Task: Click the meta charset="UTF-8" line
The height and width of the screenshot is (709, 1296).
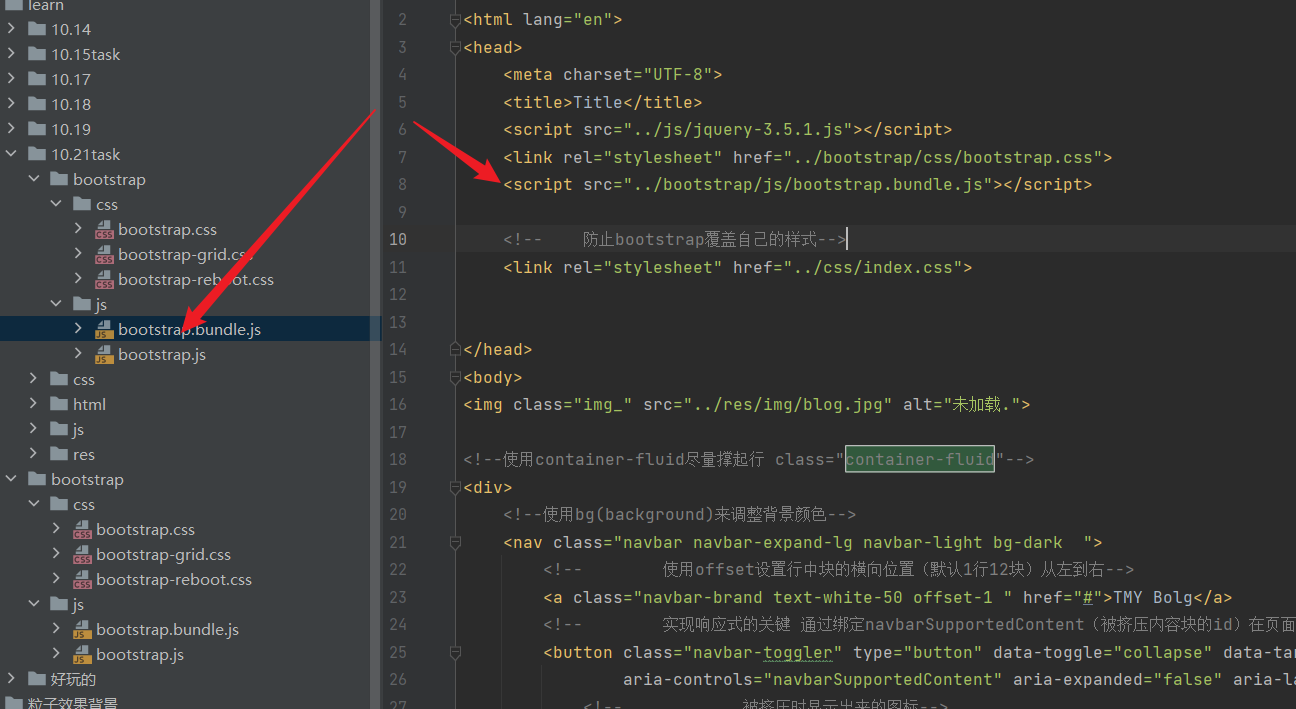Action: coord(613,75)
